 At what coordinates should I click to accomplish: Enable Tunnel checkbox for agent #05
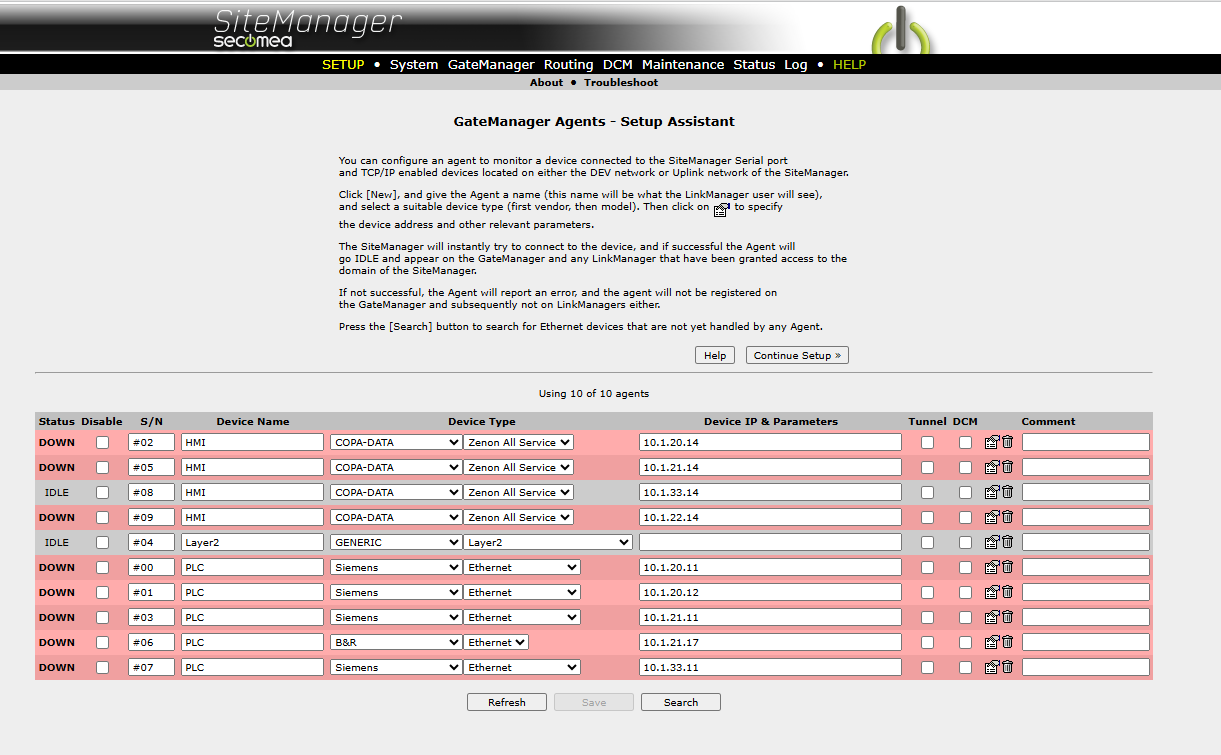928,467
